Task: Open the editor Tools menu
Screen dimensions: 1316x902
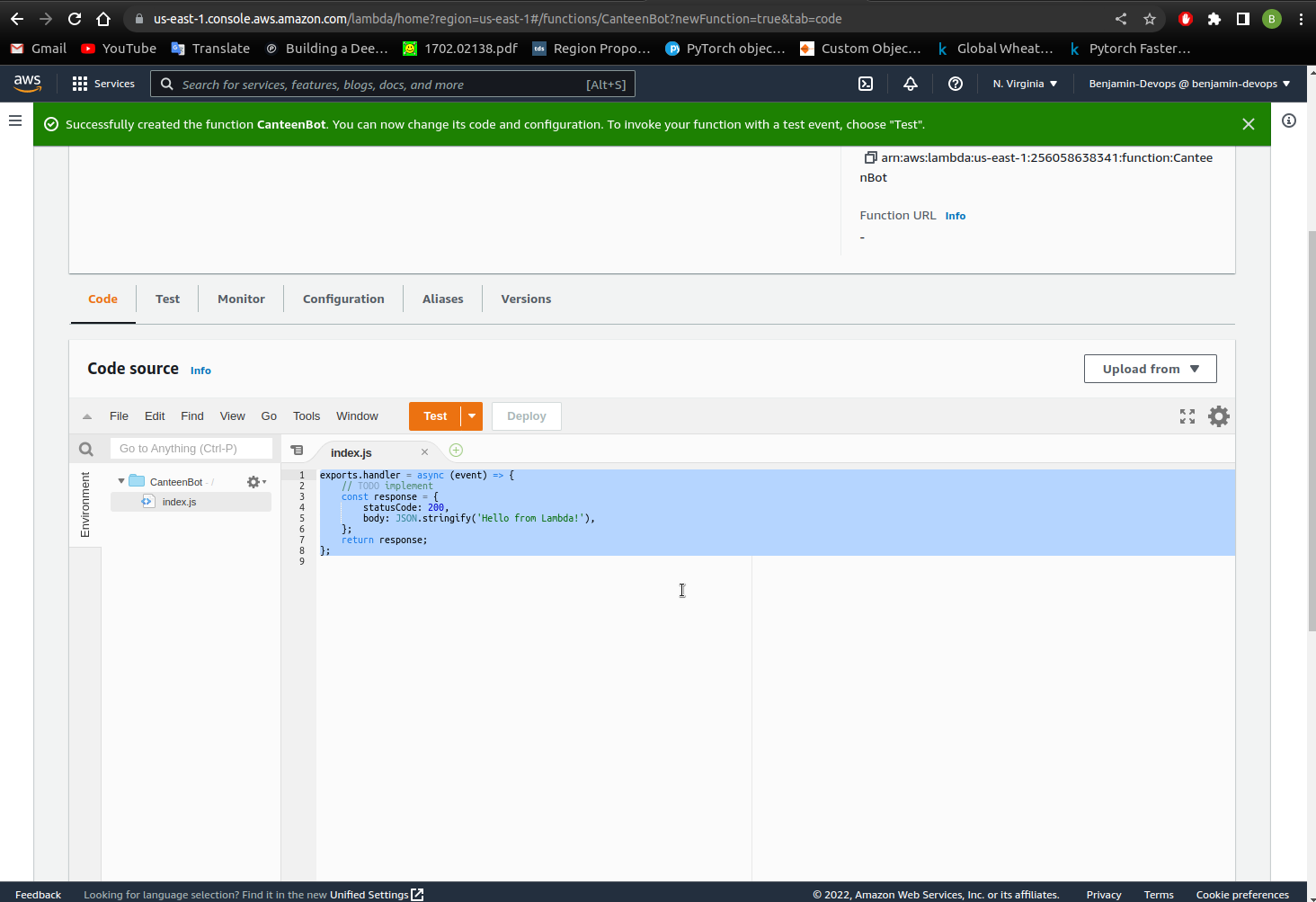Action: 307,416
